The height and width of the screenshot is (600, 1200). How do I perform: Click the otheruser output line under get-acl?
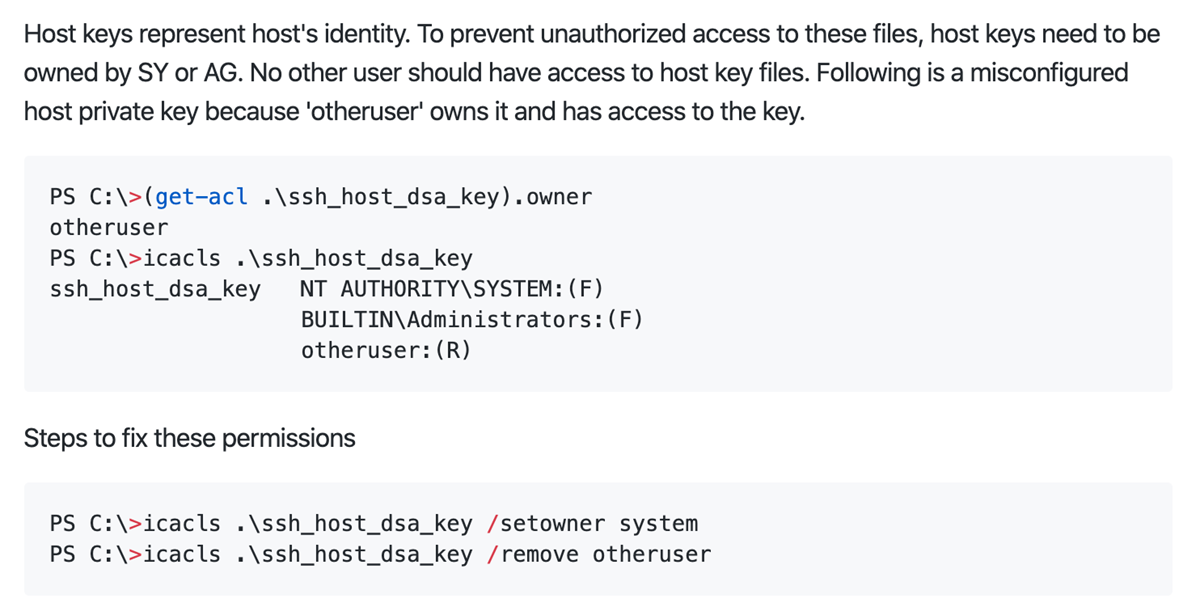click(x=108, y=227)
